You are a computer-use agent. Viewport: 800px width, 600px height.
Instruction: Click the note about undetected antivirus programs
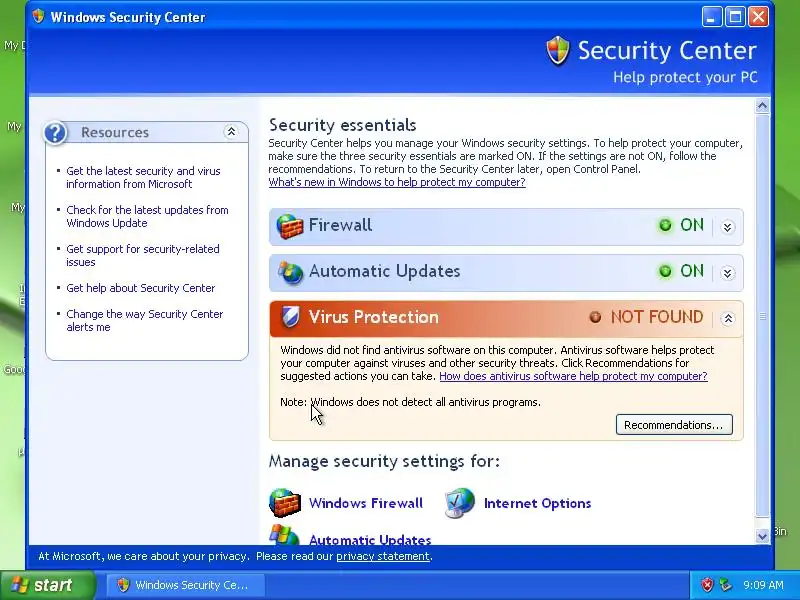[410, 402]
